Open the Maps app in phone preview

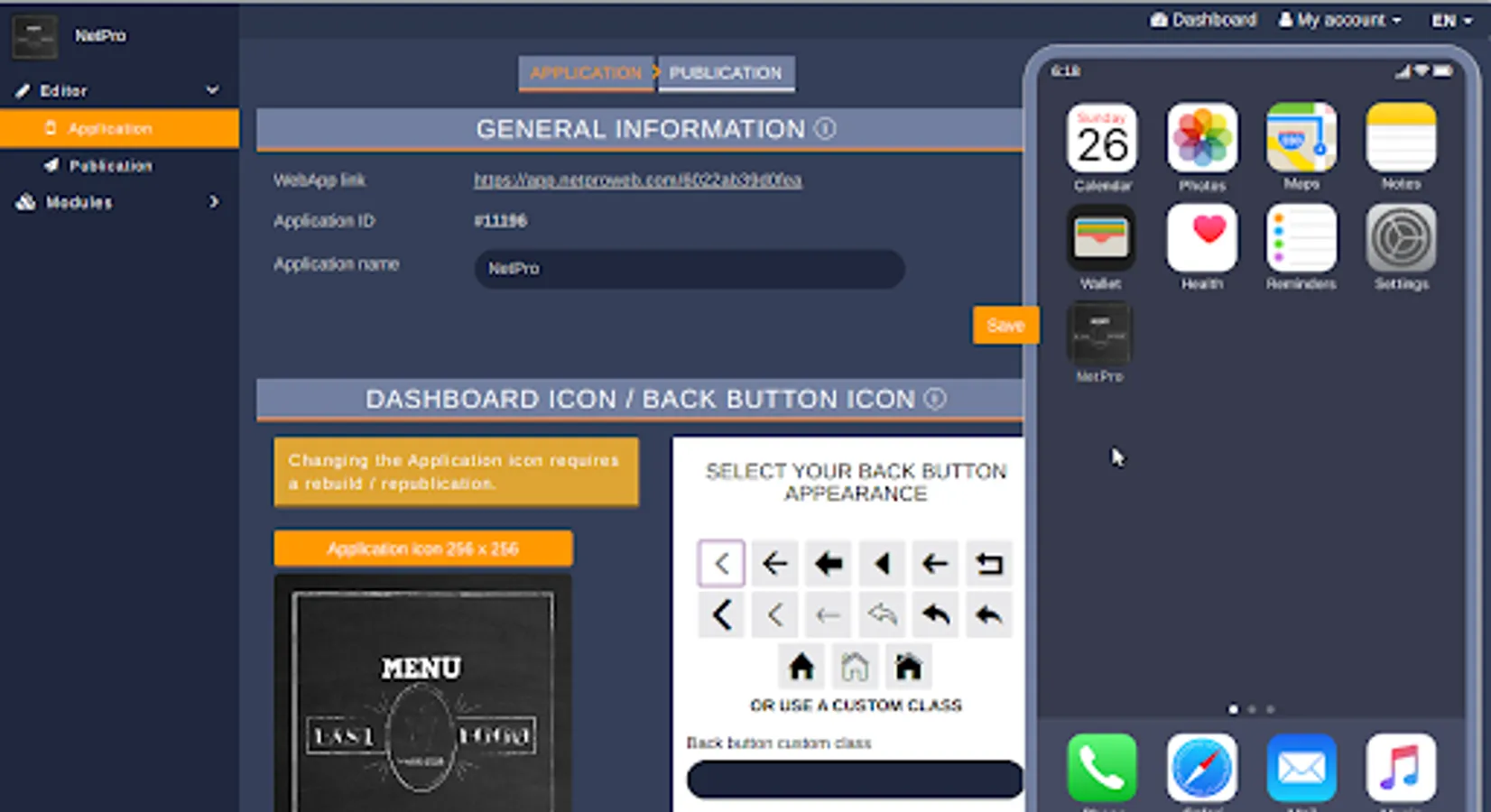(x=1301, y=138)
